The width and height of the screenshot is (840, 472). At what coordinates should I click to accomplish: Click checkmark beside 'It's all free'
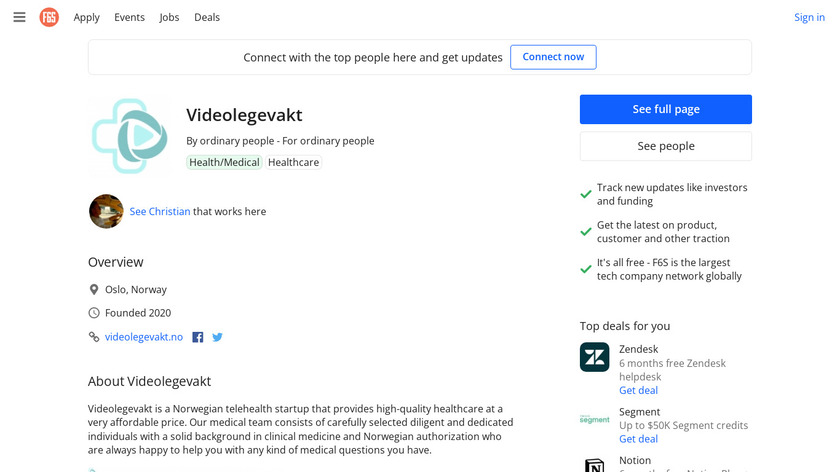(586, 269)
